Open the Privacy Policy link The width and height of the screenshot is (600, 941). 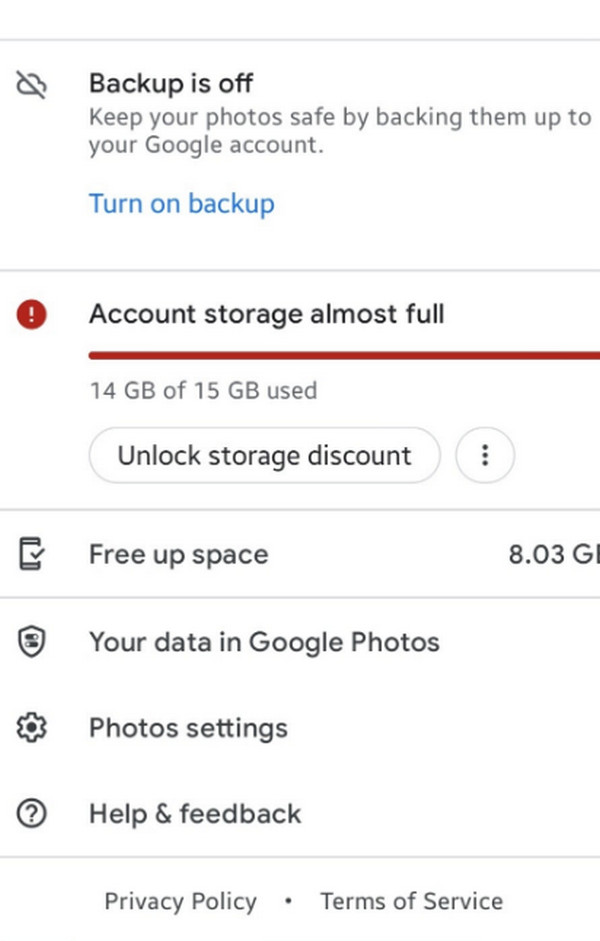[x=180, y=900]
